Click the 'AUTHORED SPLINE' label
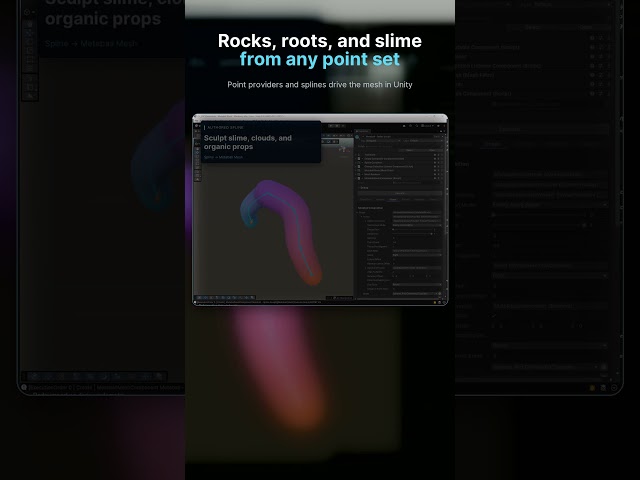Screen dimensions: 640x480 pos(225,127)
